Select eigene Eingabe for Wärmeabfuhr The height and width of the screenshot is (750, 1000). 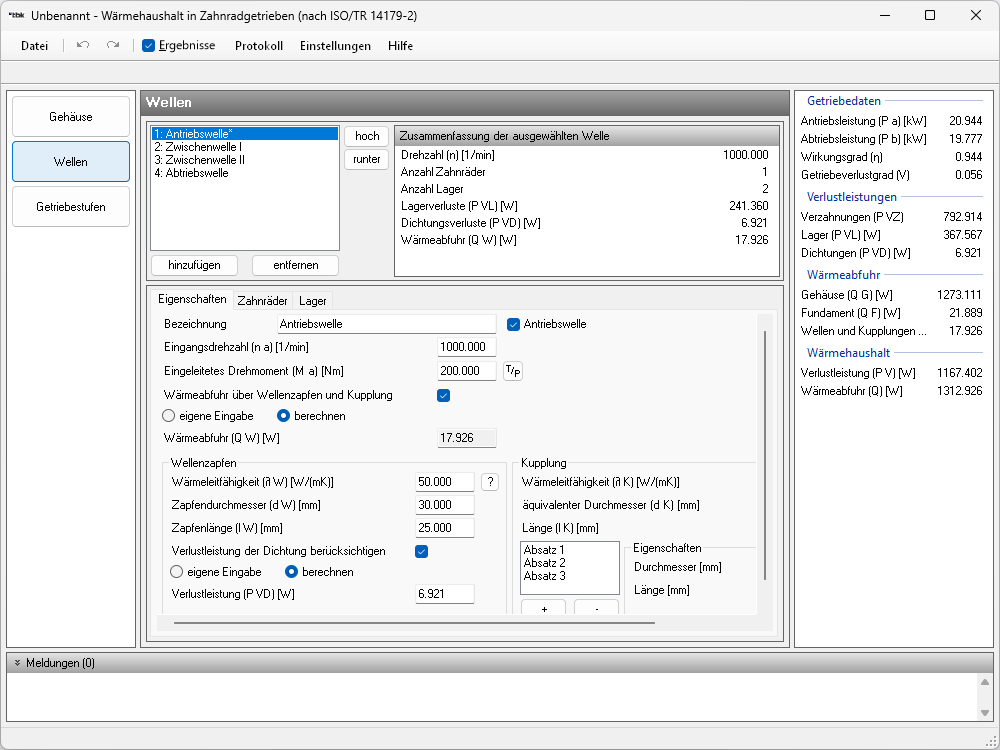[169, 416]
